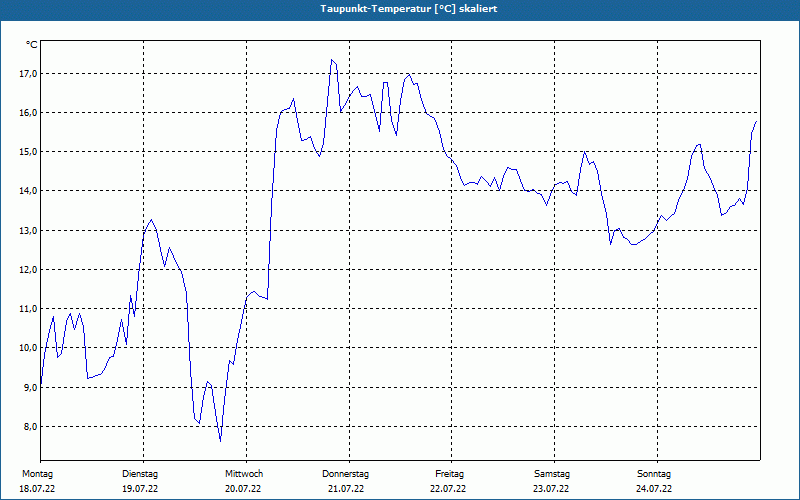Click the Mittwoch day label
Image resolution: width=800 pixels, height=500 pixels.
click(x=244, y=474)
